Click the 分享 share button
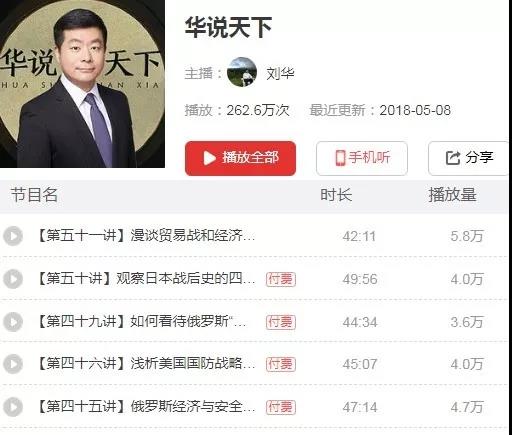The image size is (512, 435). coord(468,158)
